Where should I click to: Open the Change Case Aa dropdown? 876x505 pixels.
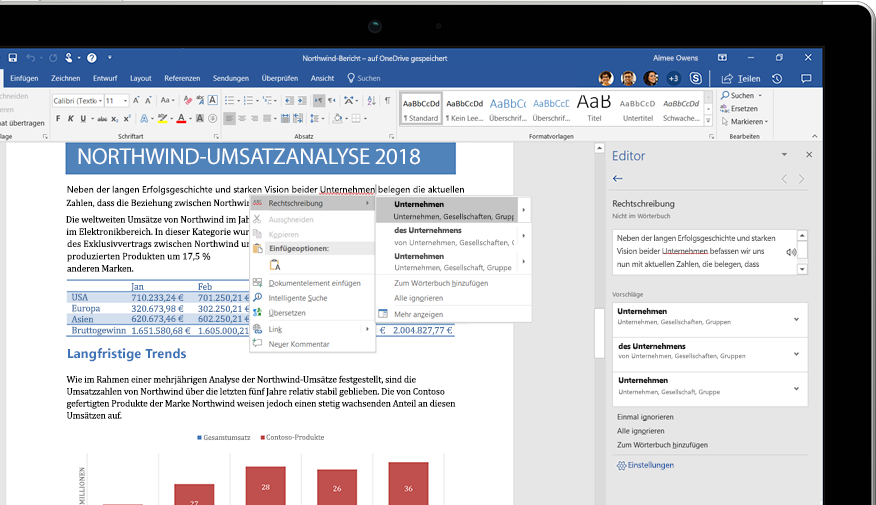(x=168, y=101)
